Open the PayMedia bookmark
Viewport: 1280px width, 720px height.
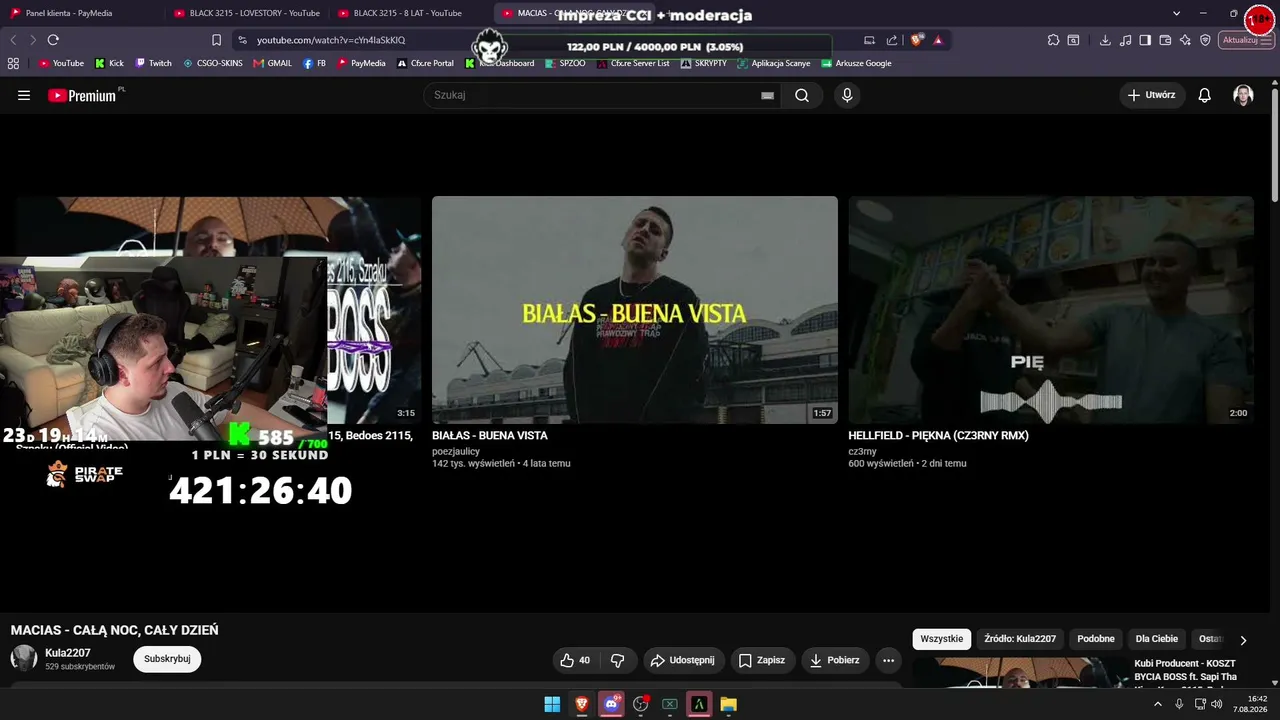click(x=361, y=63)
